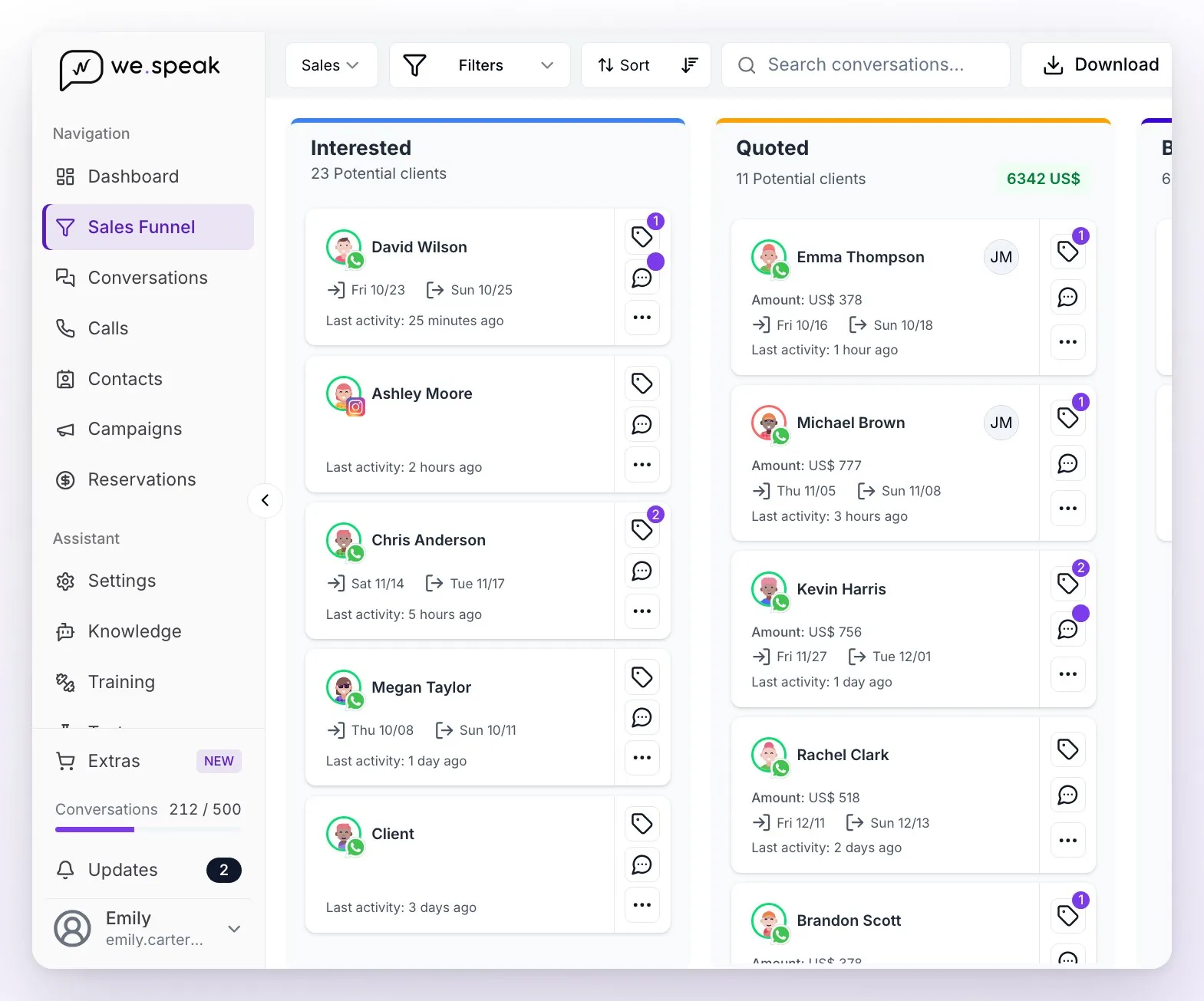Open more options for David Wilson

[x=642, y=317]
